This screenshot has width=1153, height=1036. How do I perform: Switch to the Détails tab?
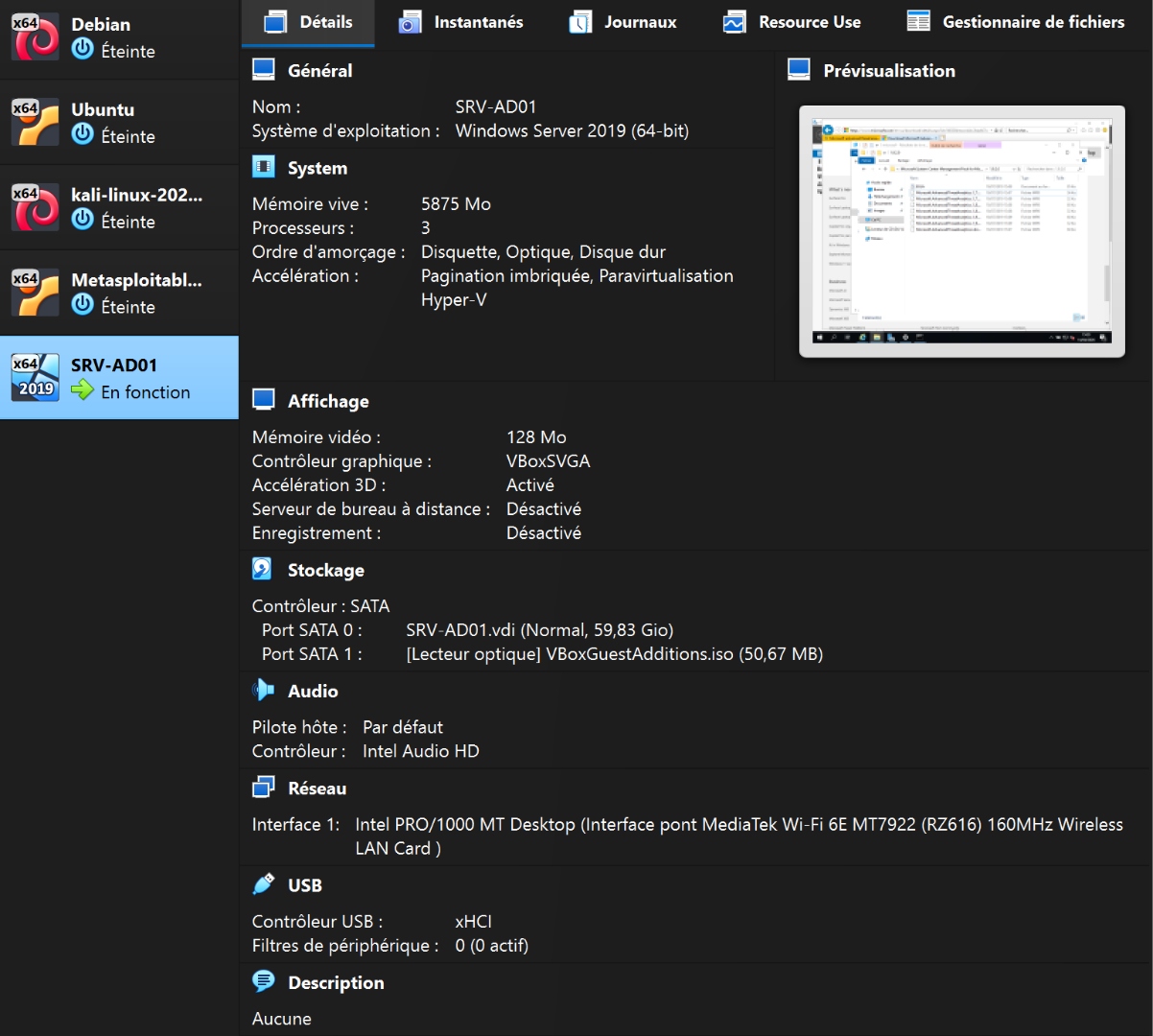(308, 22)
